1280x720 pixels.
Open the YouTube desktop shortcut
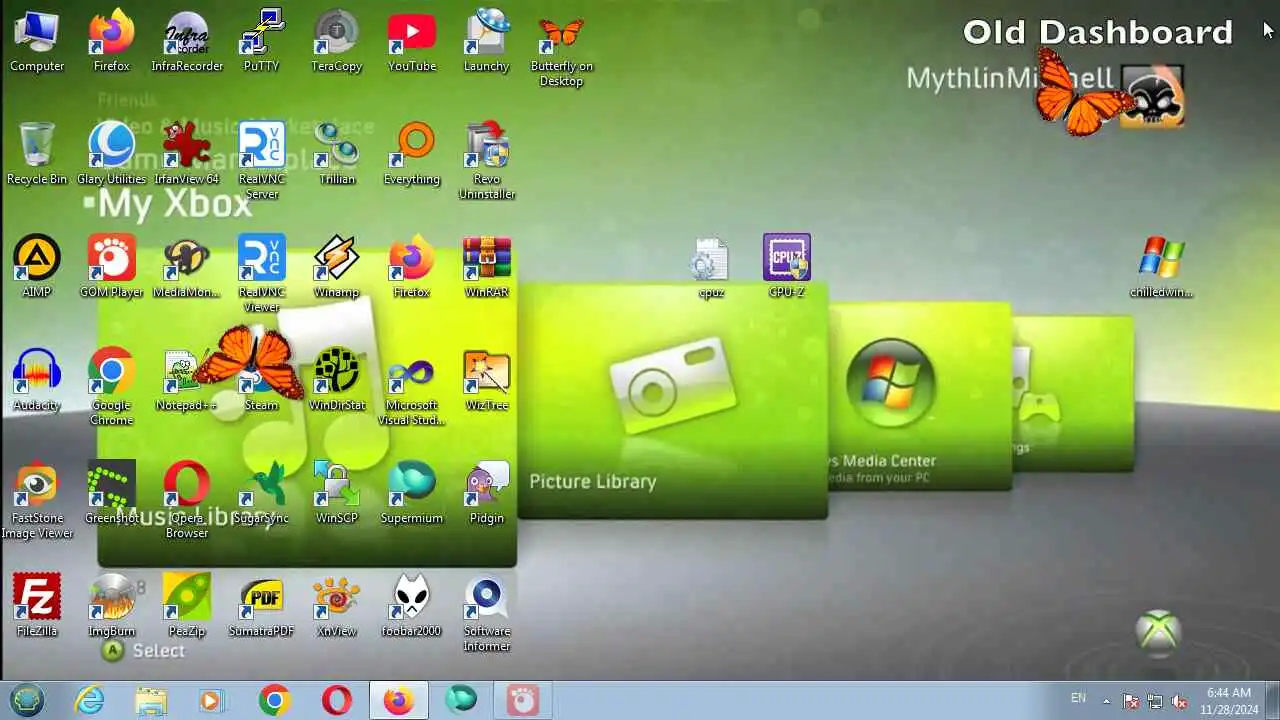(x=412, y=41)
